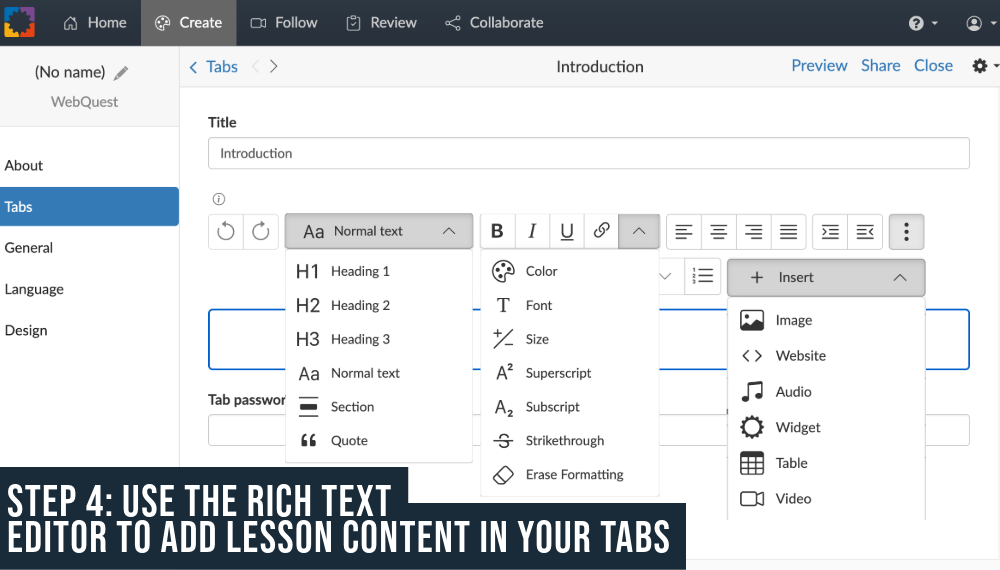Click the vertical three-dot more options button
The height and width of the screenshot is (570, 1000).
tap(906, 231)
